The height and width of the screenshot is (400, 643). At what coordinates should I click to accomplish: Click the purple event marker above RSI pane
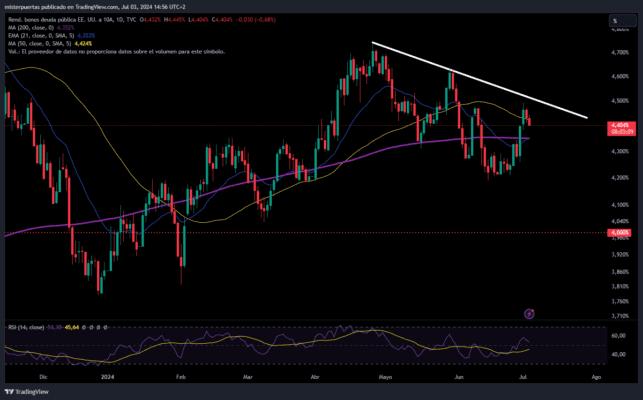pyautogui.click(x=530, y=313)
